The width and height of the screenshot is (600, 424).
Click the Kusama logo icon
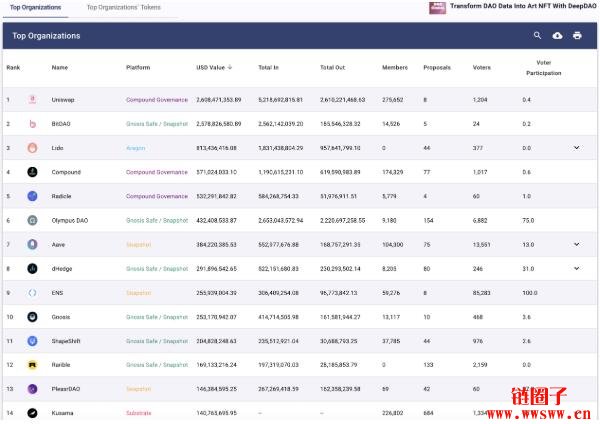point(33,413)
